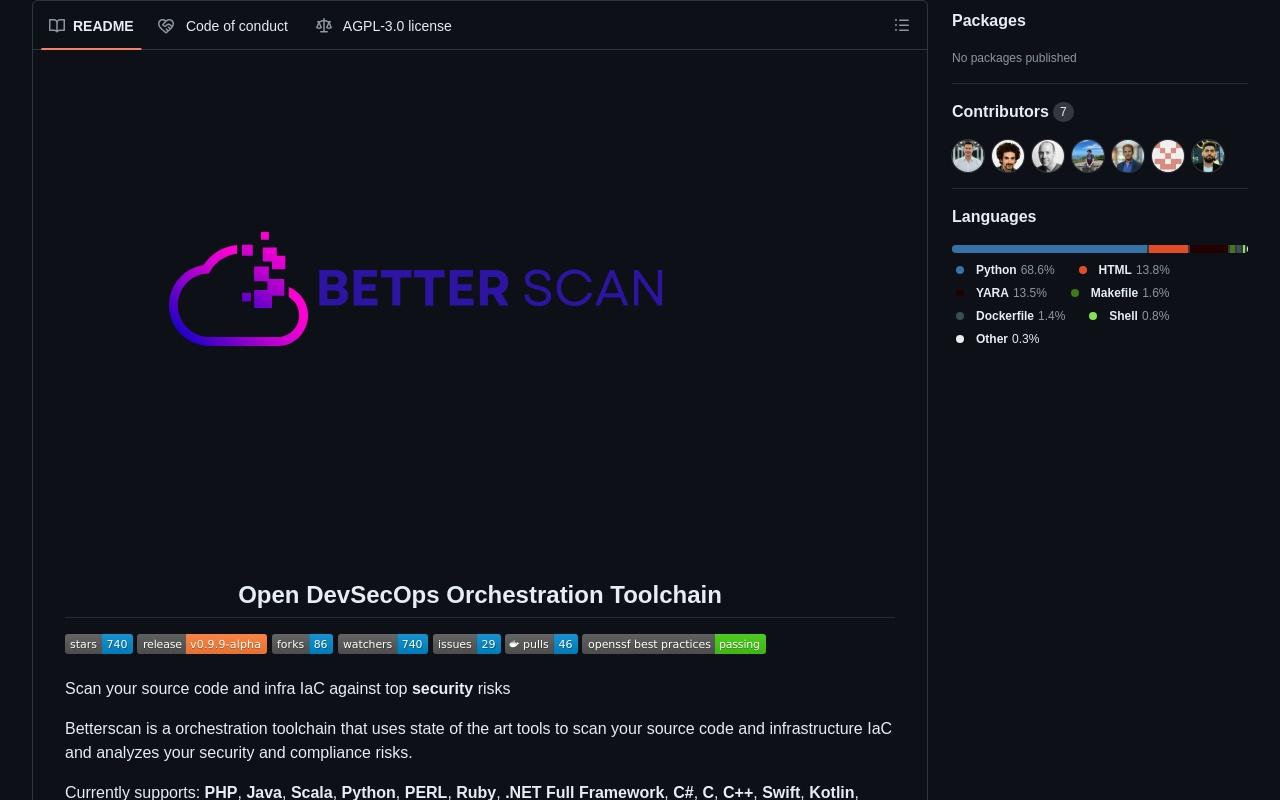
Task: Open the AGPL-3.0 license tab
Action: pos(384,26)
